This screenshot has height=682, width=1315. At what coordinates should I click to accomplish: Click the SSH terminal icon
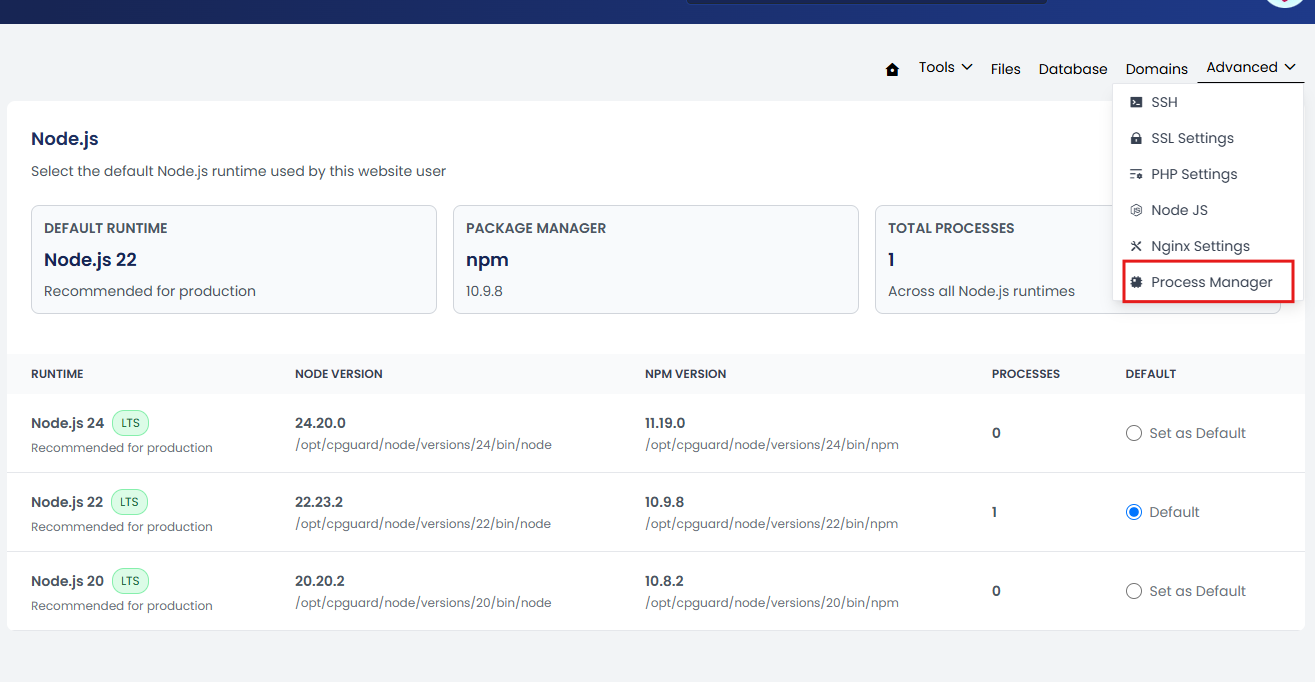pyautogui.click(x=1136, y=102)
